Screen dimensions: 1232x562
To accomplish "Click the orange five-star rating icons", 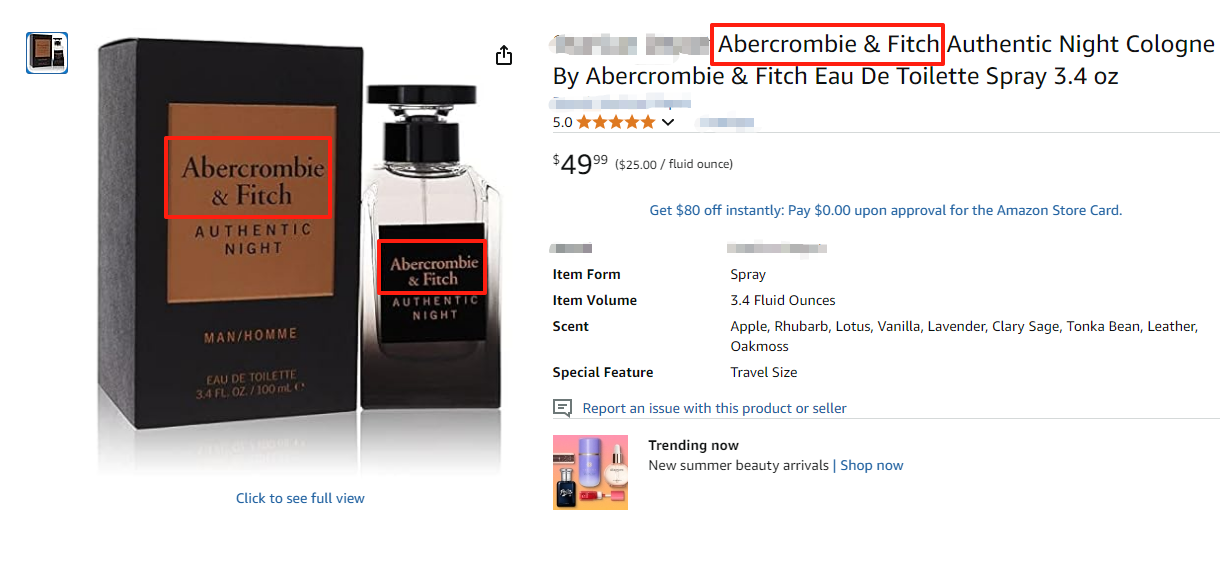I will pyautogui.click(x=616, y=122).
